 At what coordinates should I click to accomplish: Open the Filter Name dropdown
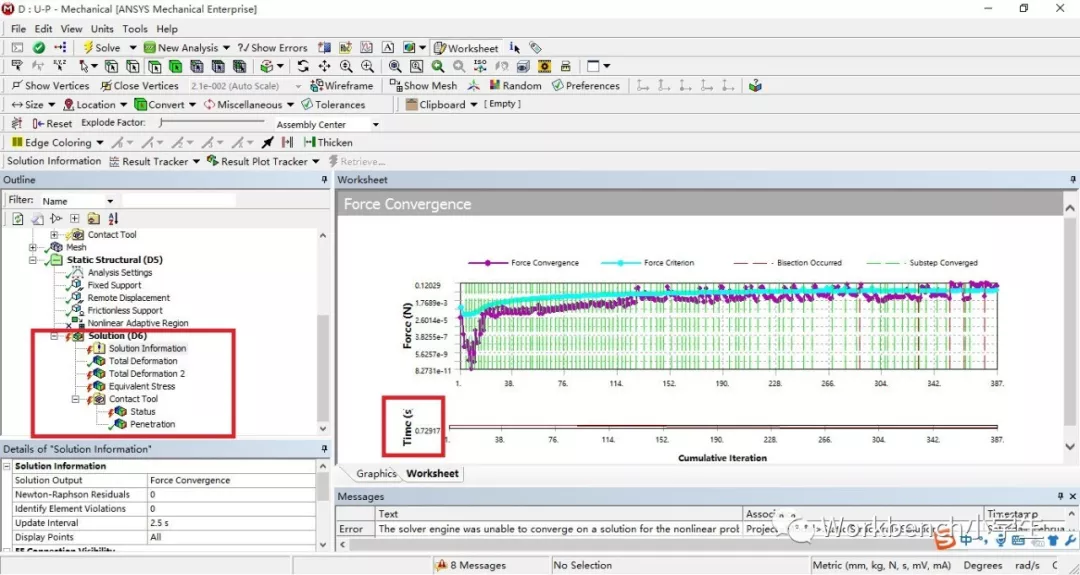click(110, 201)
